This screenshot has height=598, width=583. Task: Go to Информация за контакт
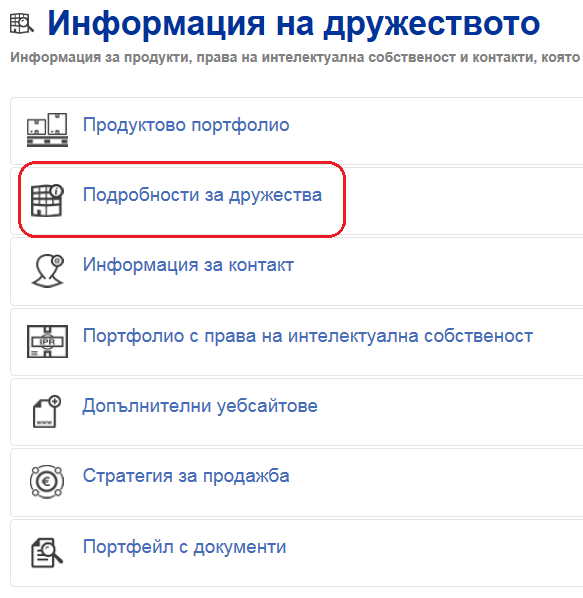click(x=188, y=265)
